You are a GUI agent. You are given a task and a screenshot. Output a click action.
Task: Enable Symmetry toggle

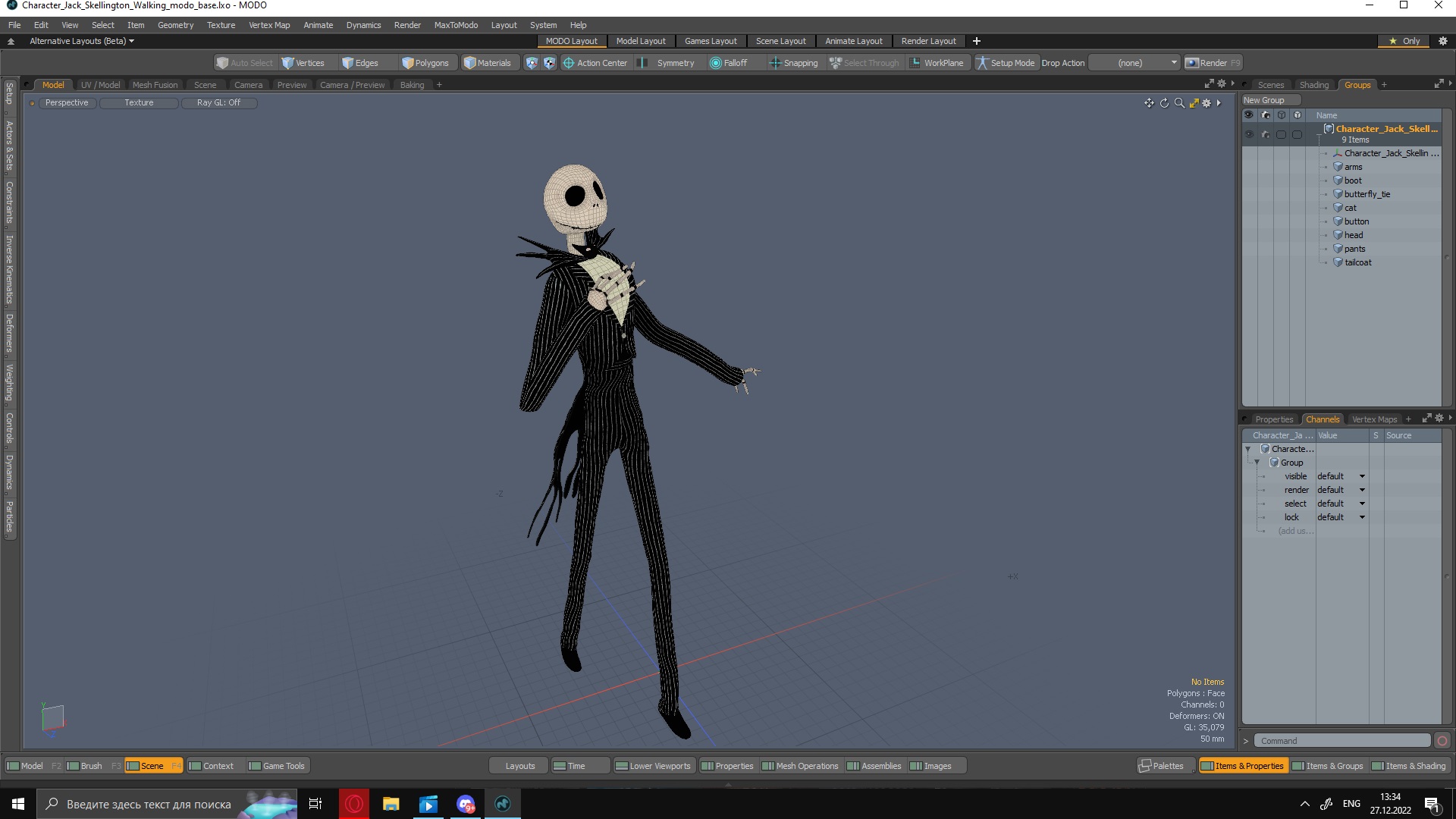click(x=667, y=63)
